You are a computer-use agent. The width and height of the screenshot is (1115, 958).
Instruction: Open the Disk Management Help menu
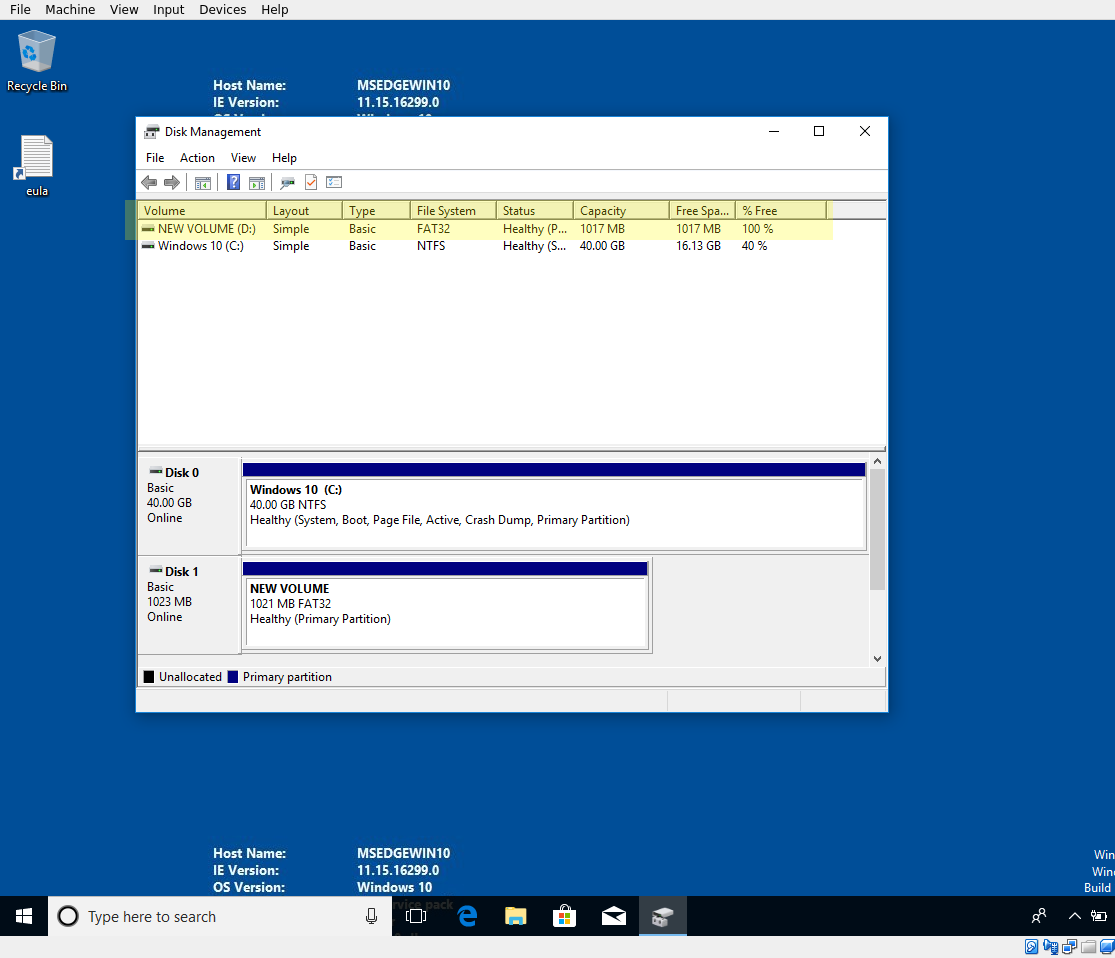click(x=284, y=158)
